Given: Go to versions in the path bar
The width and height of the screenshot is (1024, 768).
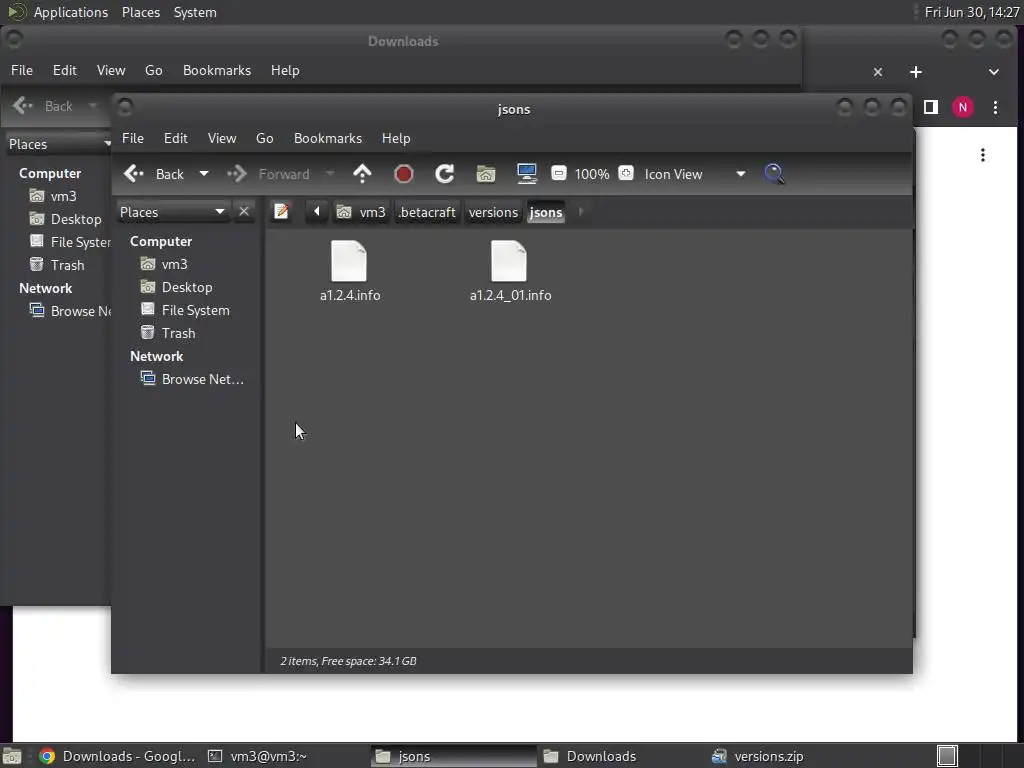Looking at the screenshot, I should tap(493, 212).
